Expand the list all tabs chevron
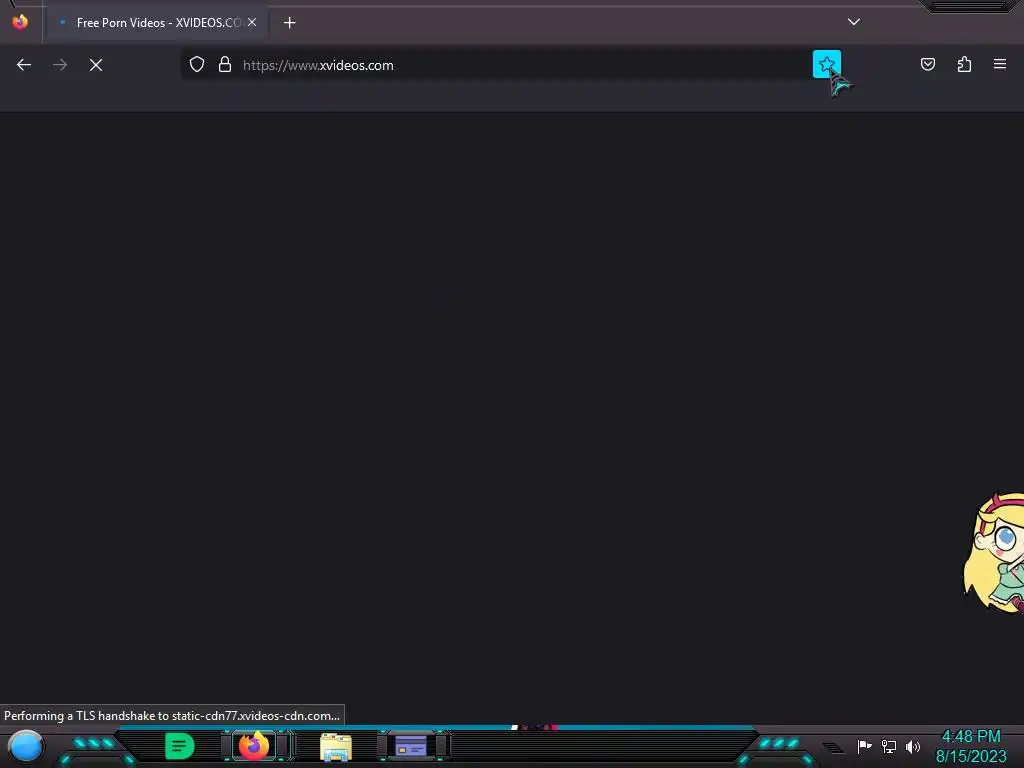 point(854,22)
